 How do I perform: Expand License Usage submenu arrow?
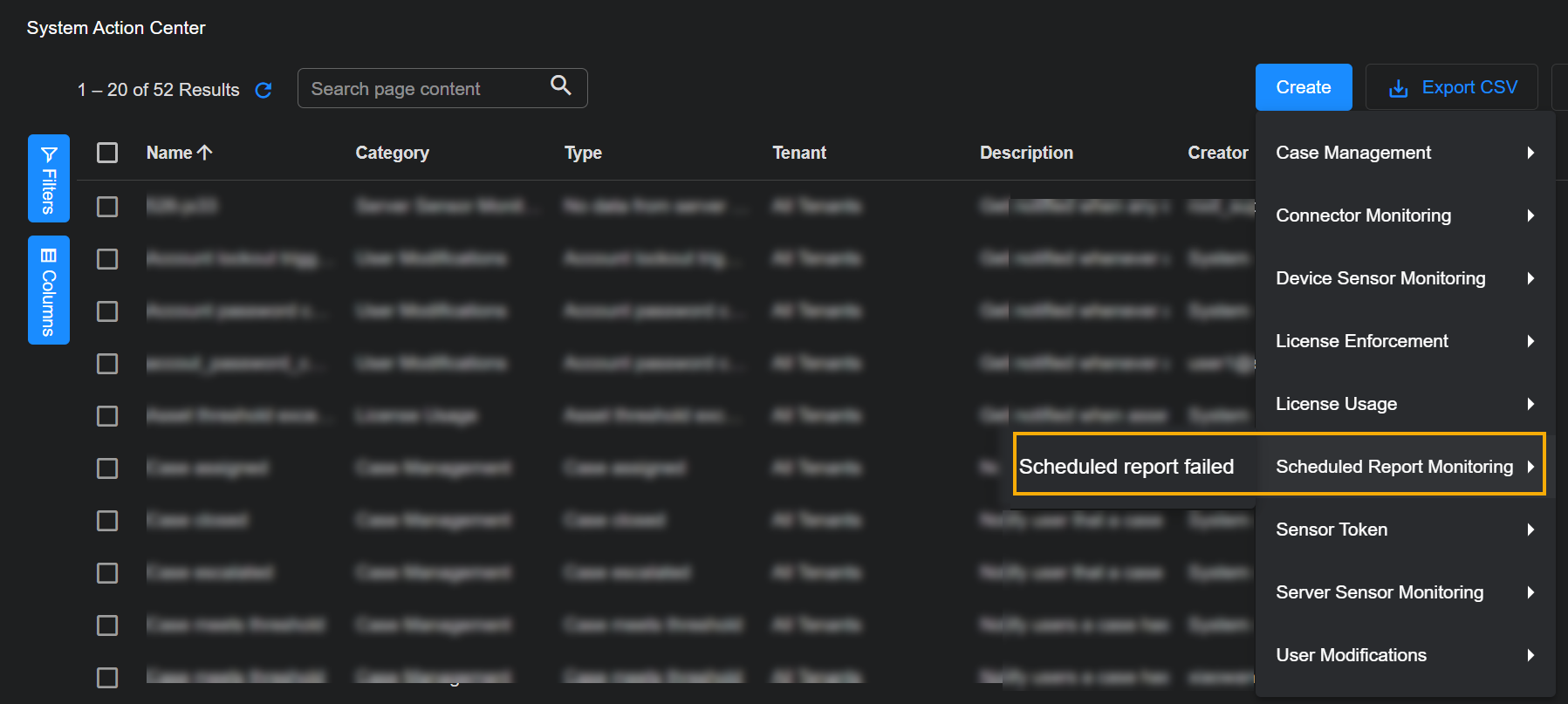pyautogui.click(x=1530, y=404)
